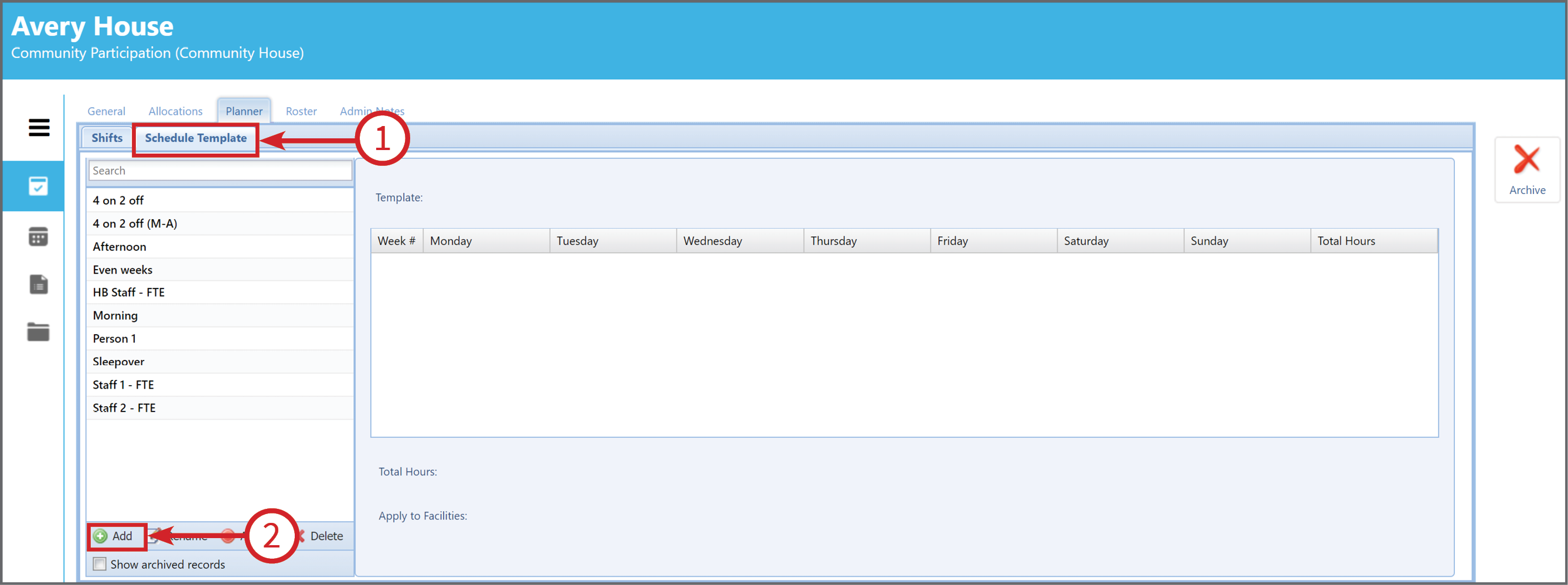Switch to the Schedule Template tab
Image resolution: width=1568 pixels, height=585 pixels.
tap(195, 138)
